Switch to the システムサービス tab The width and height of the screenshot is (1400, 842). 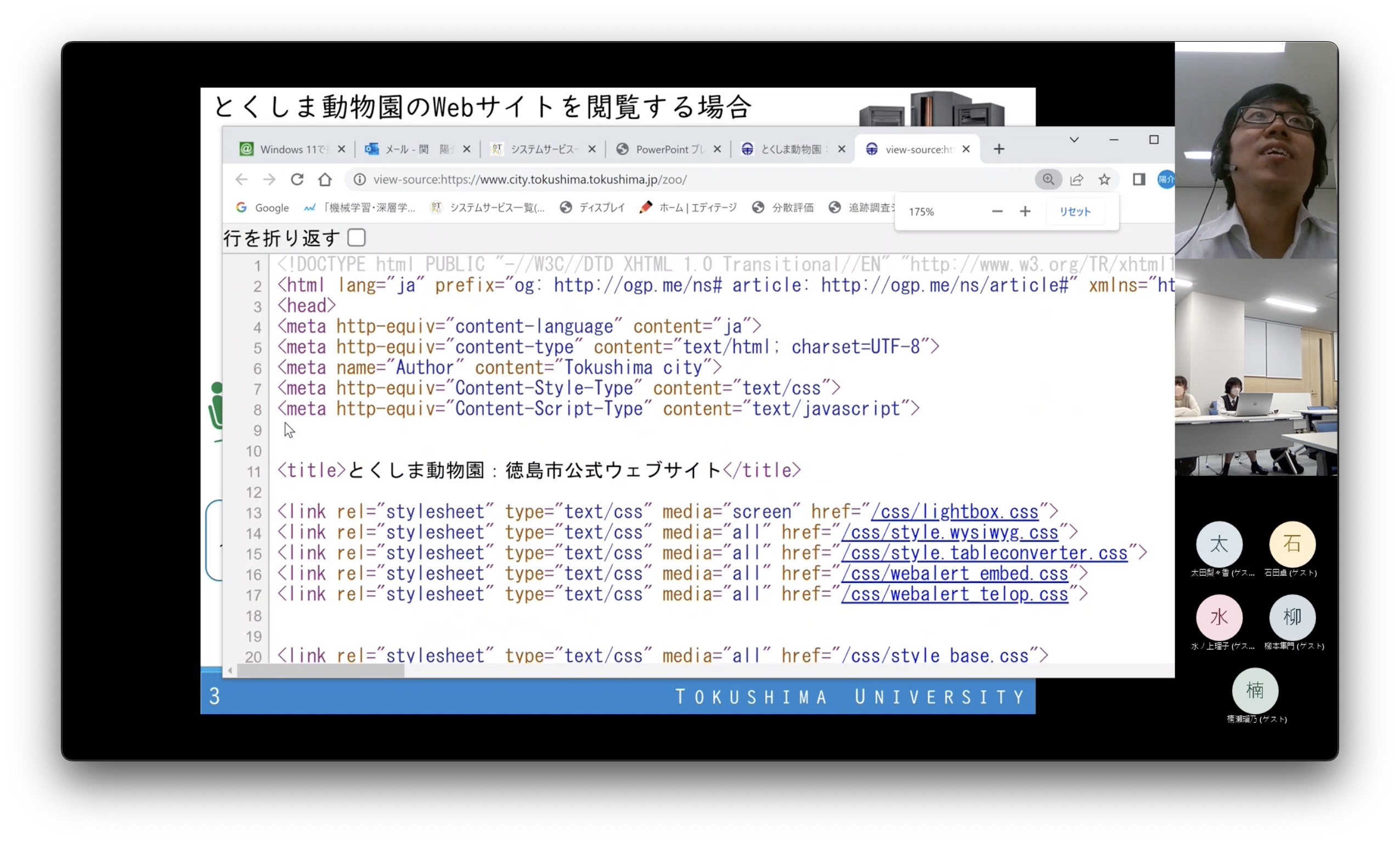click(542, 149)
